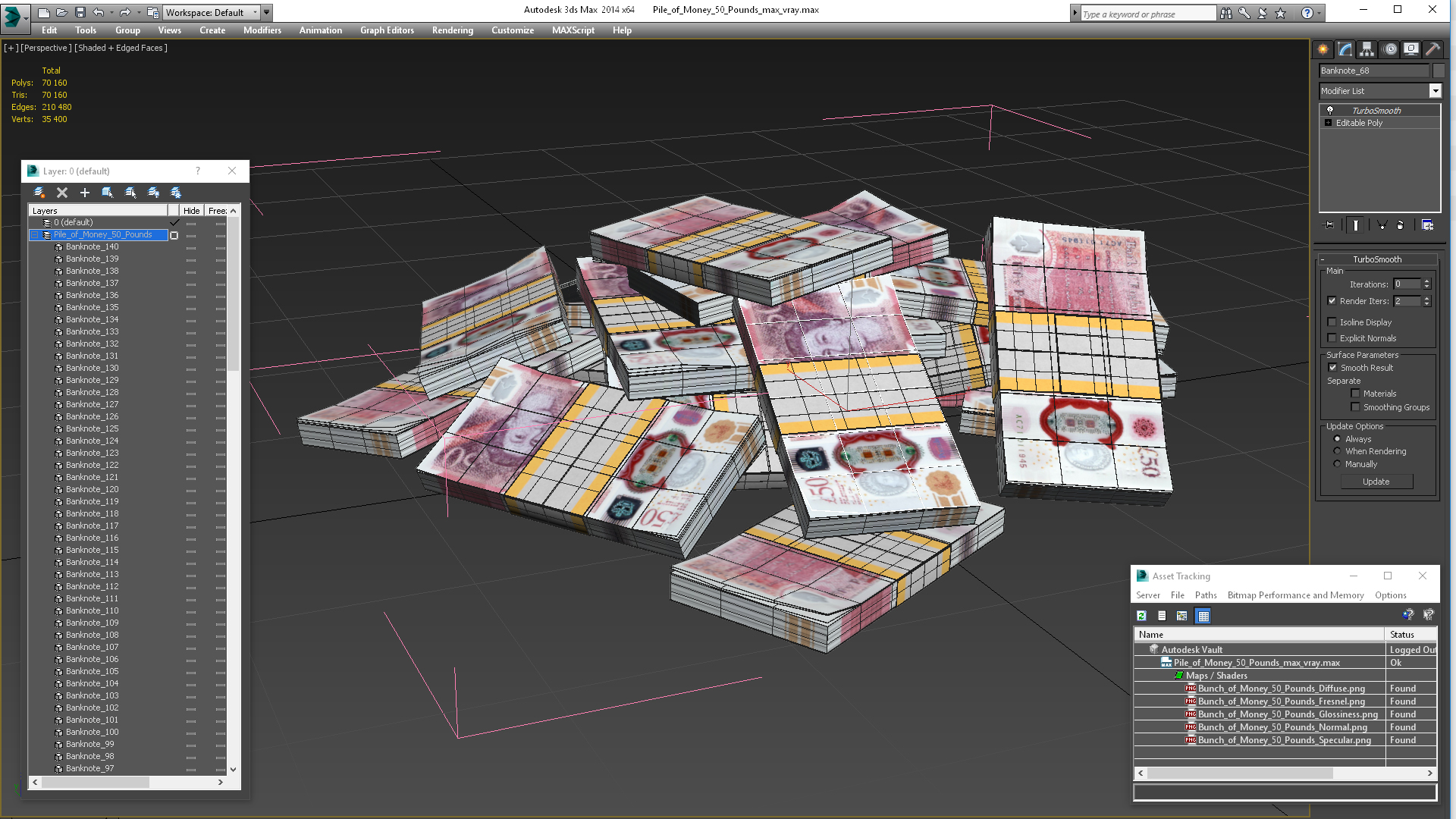
Task: Select the Always update radio button
Action: point(1337,439)
